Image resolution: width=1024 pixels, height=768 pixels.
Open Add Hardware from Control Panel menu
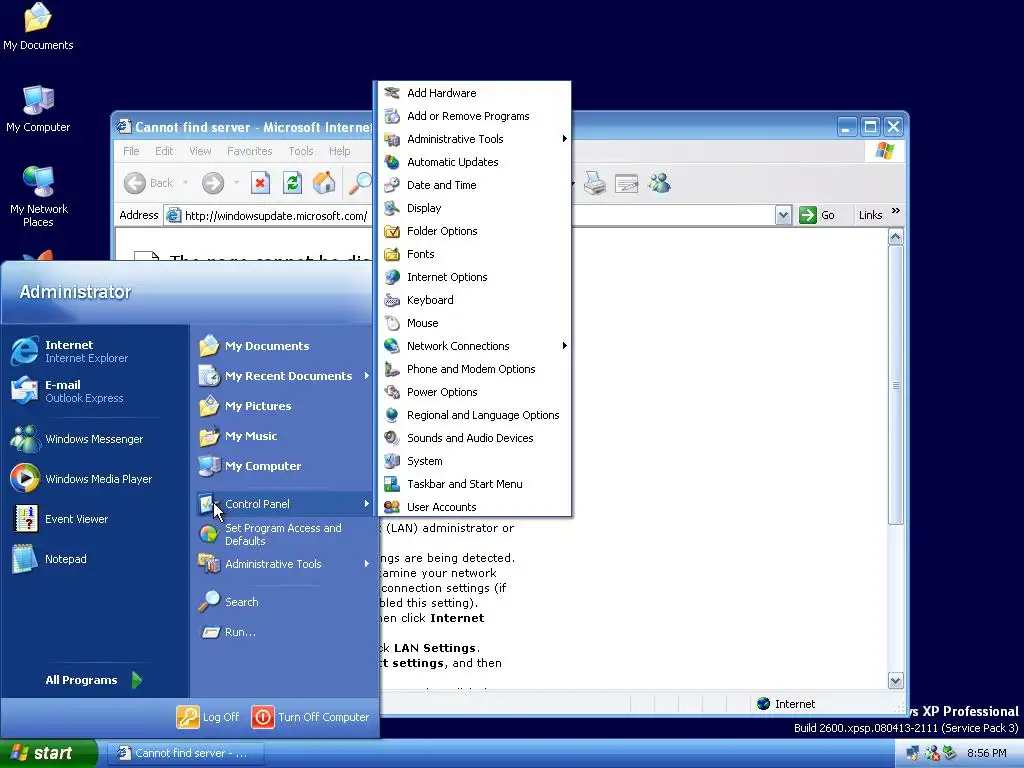click(x=474, y=93)
